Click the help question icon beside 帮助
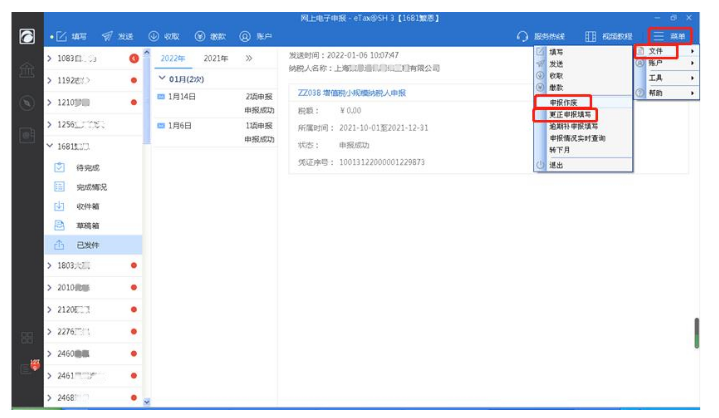This screenshot has width=719, height=418. (x=640, y=93)
